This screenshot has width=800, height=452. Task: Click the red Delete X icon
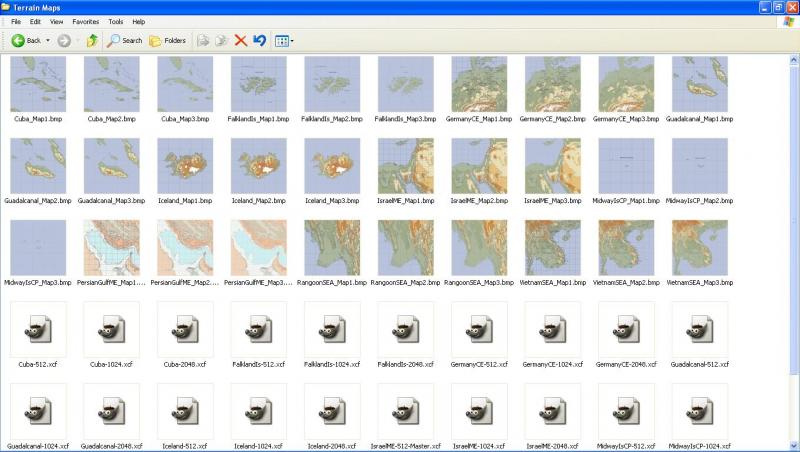(241, 40)
